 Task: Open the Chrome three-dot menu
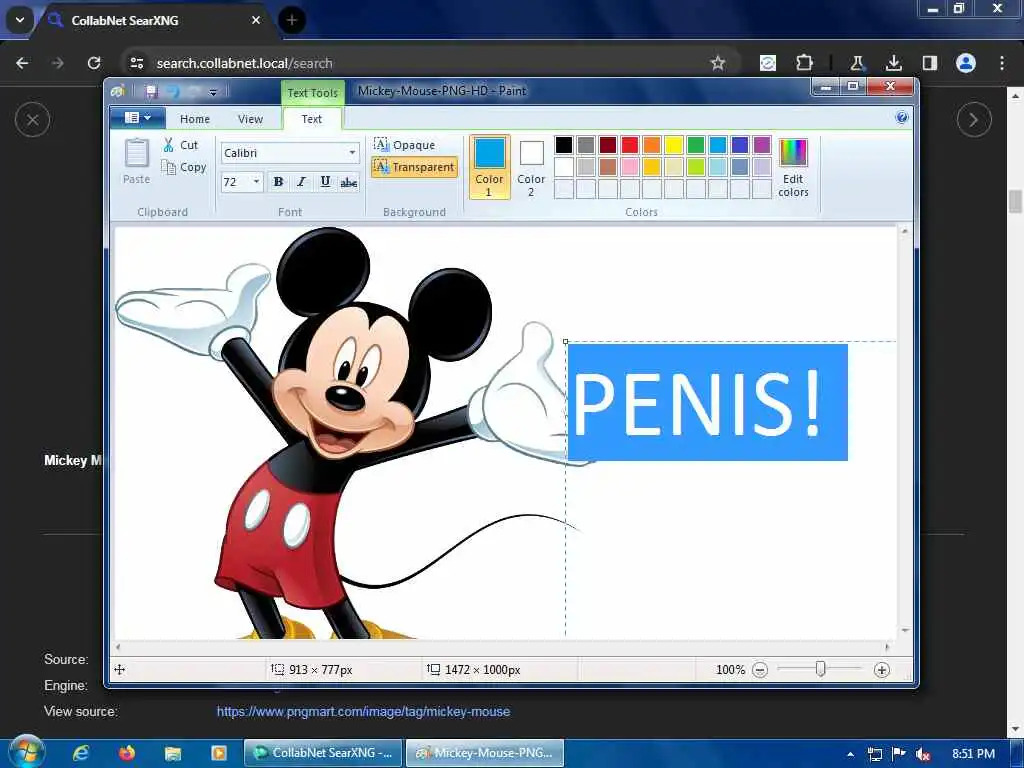[x=1002, y=63]
